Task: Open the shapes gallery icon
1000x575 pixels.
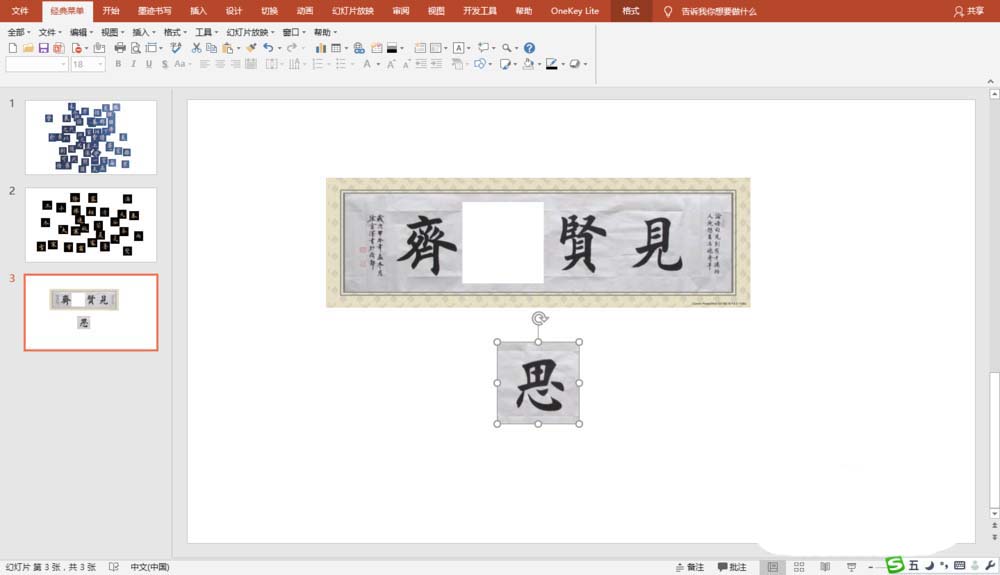Action: 480,64
